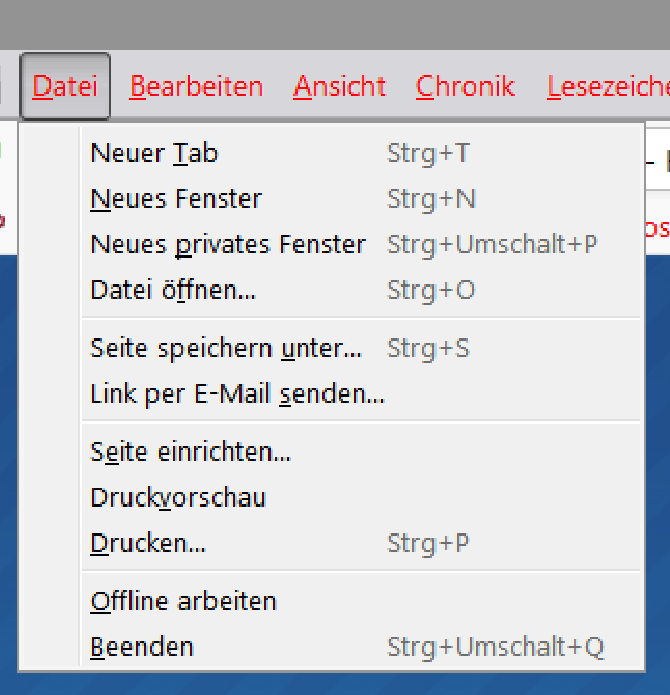Click Datei öffnen... menu item
670x695 pixels.
coord(173,291)
